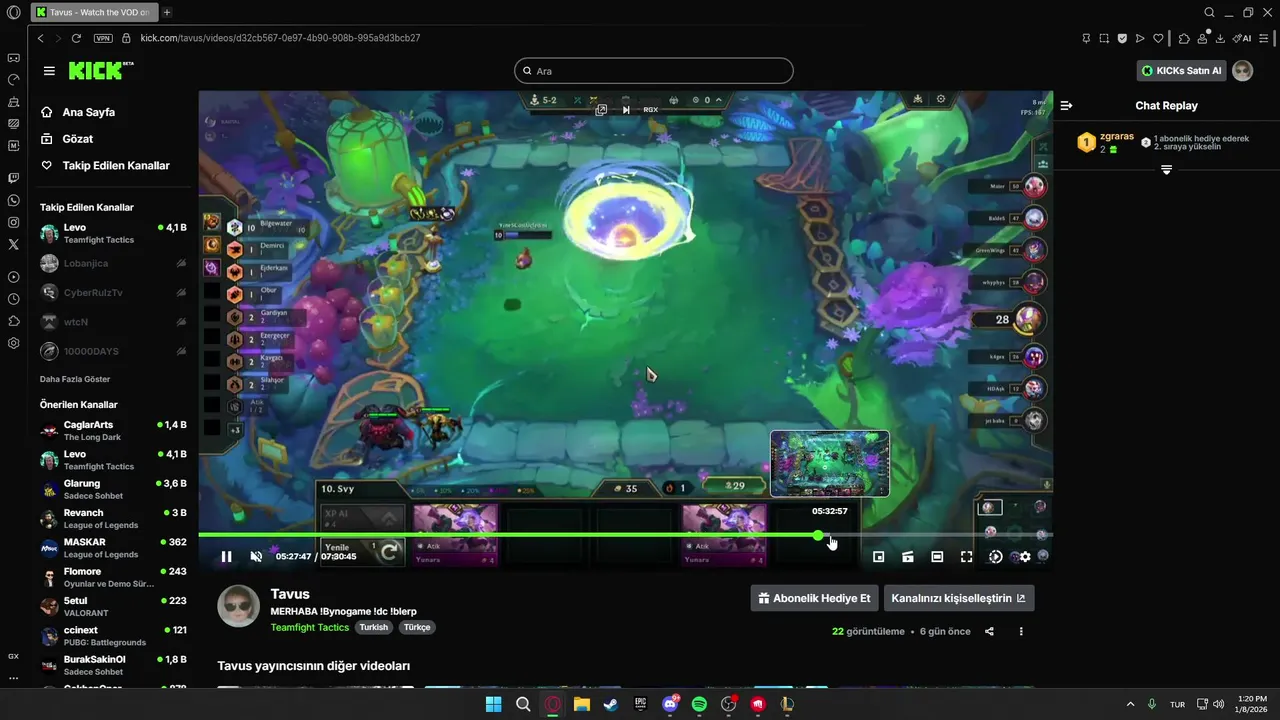Toggle picture-in-picture mini player

(x=879, y=557)
